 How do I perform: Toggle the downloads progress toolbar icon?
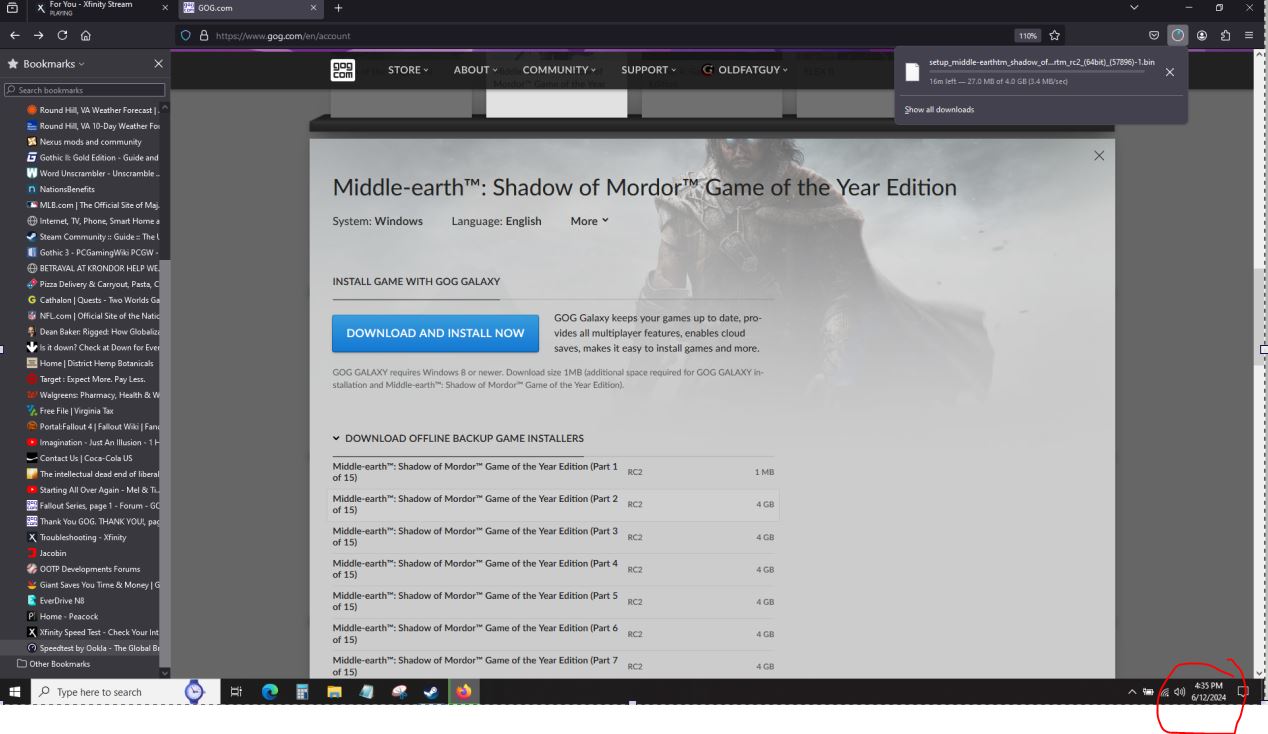coord(1178,36)
